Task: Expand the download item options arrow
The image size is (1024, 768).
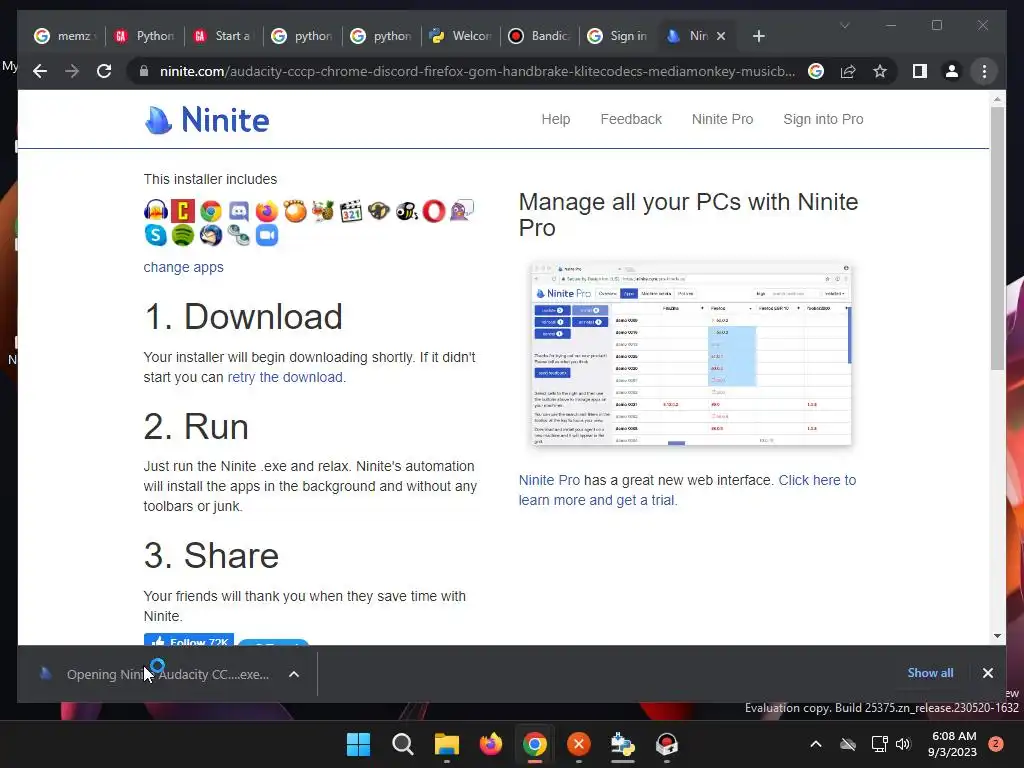Action: click(294, 674)
